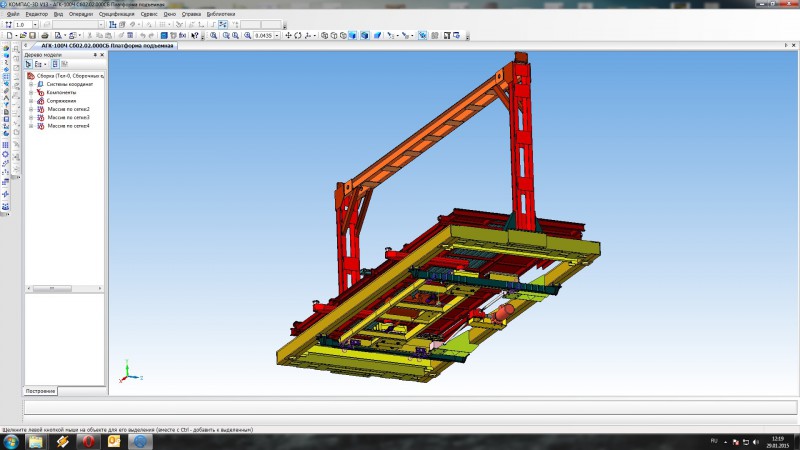Image resolution: width=800 pixels, height=450 pixels.
Task: Open the view orientation dropdown arrow
Action: point(315,36)
